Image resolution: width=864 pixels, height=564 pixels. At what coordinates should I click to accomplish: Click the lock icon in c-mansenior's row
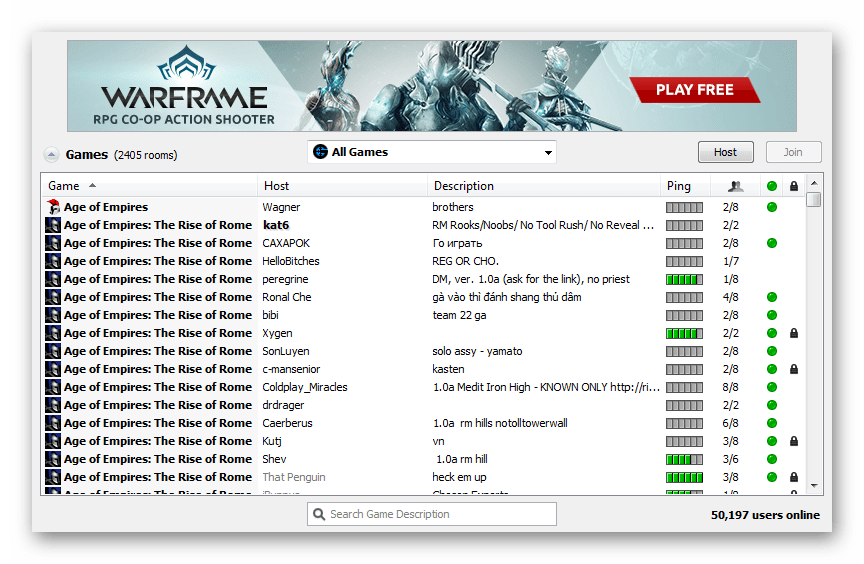tap(794, 369)
